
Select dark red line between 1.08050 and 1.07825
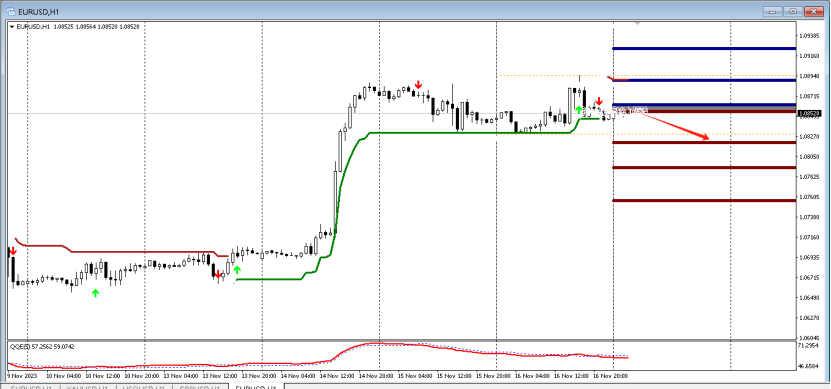(704, 167)
